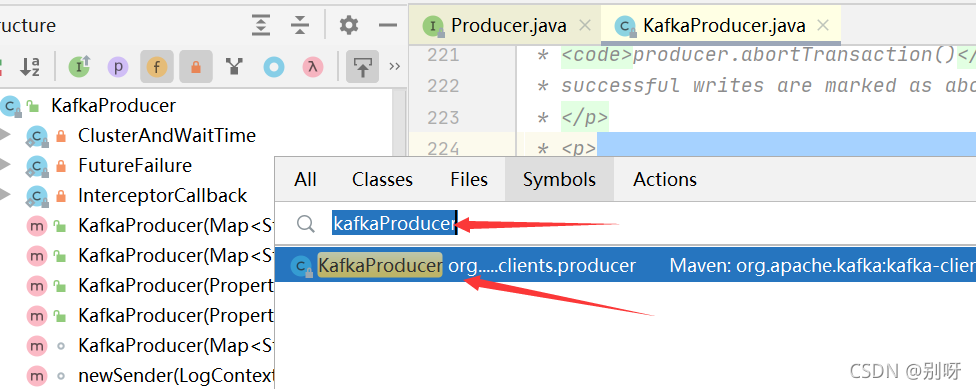The width and height of the screenshot is (976, 389).
Task: Select the ClusterAndWaitTime class
Action: 167,135
